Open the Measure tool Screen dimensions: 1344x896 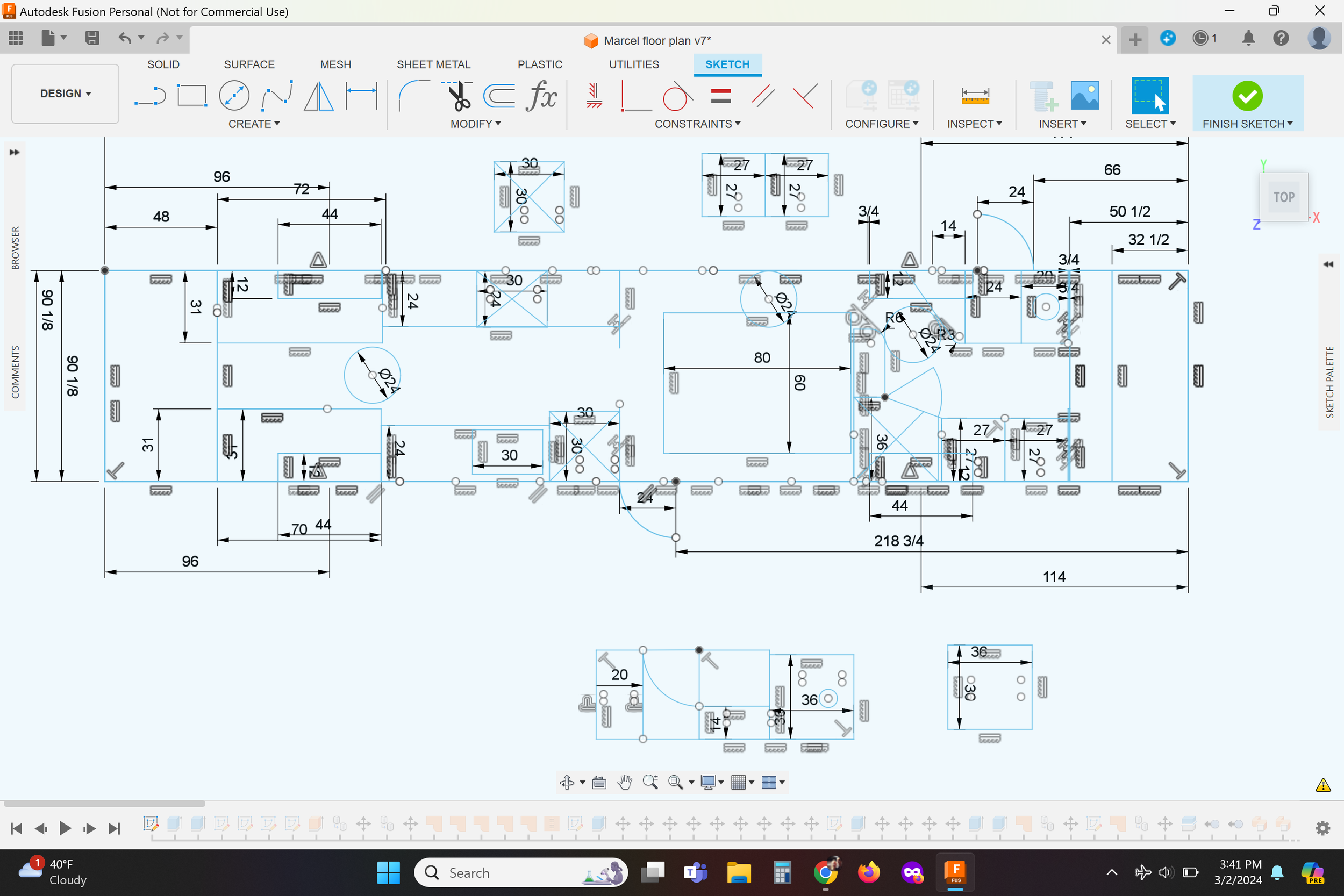click(975, 96)
